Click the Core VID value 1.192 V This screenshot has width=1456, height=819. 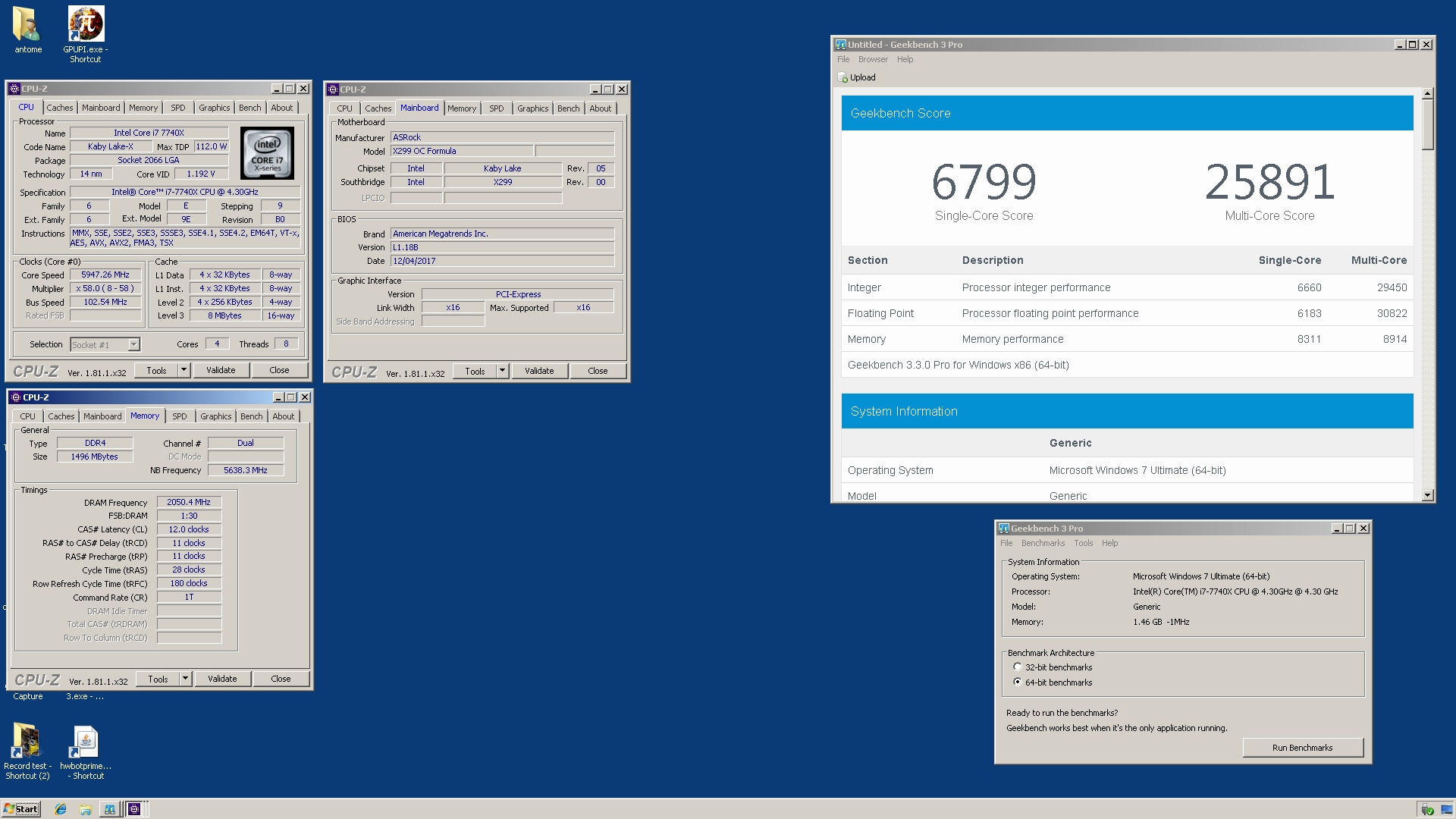201,174
